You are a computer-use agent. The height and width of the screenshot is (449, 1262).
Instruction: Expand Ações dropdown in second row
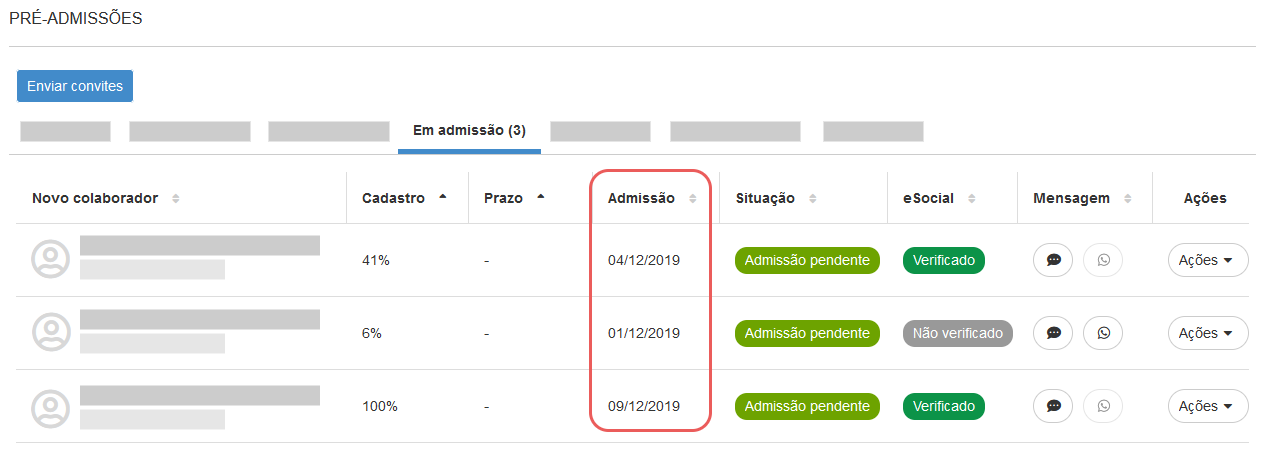1207,333
